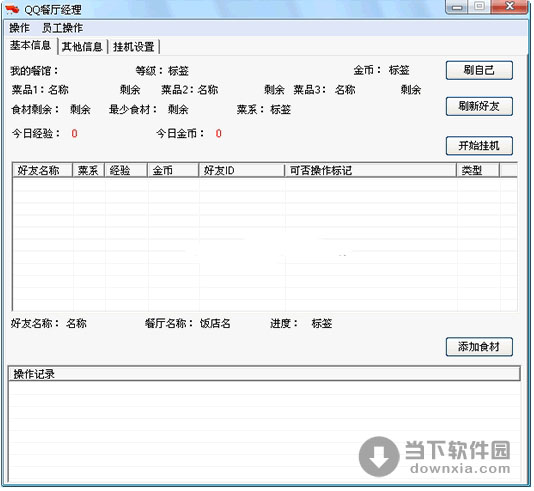Close the QQ餐厅经理 window
Viewport: 534px width, 491px height.
[509, 7]
